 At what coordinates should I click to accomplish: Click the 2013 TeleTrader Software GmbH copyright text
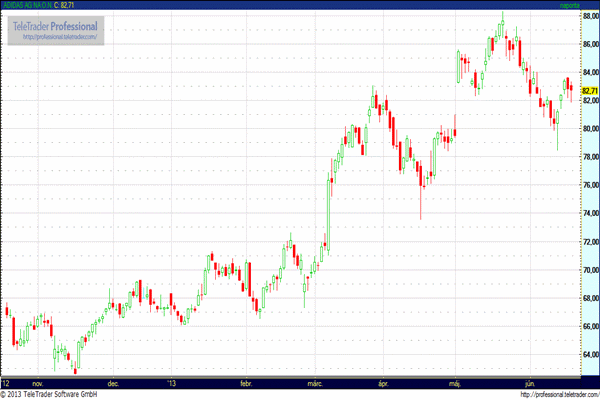55,394
